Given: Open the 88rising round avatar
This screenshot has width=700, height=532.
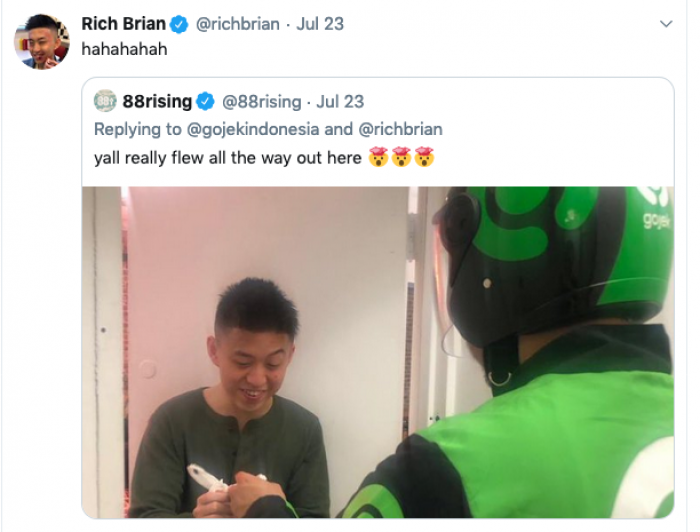Looking at the screenshot, I should click(105, 101).
